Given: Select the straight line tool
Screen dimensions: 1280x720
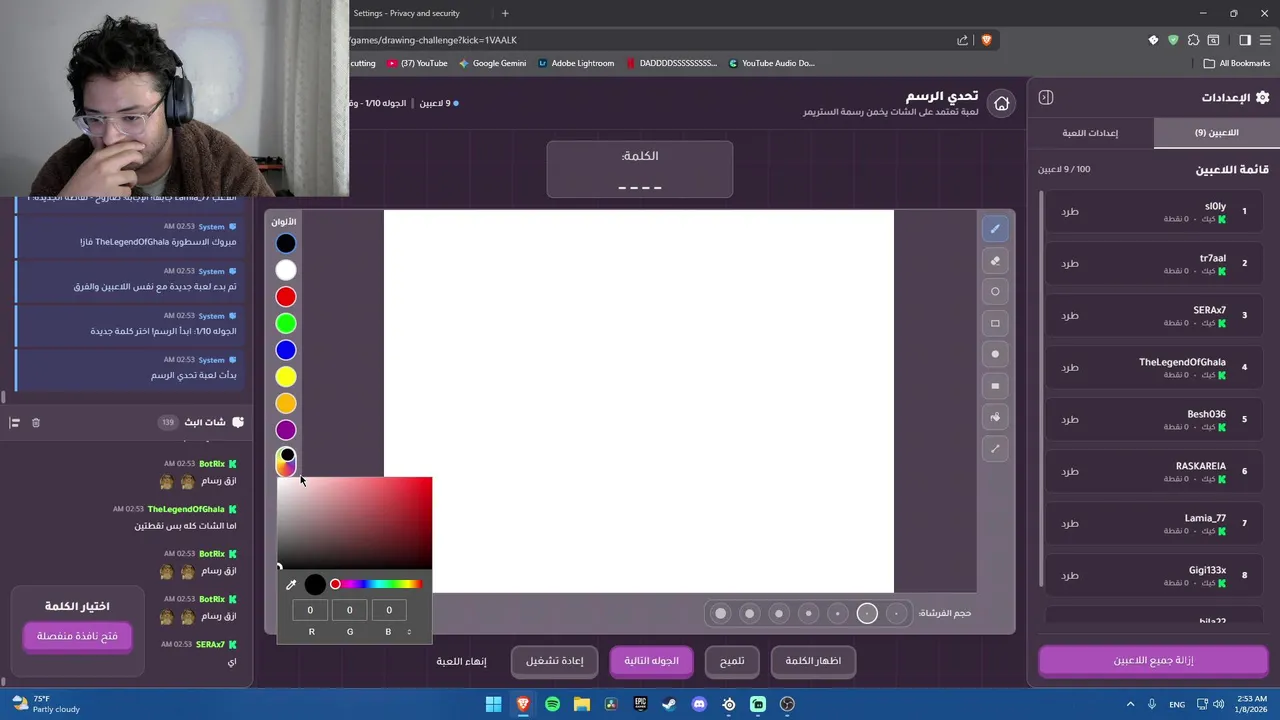Looking at the screenshot, I should 995,449.
